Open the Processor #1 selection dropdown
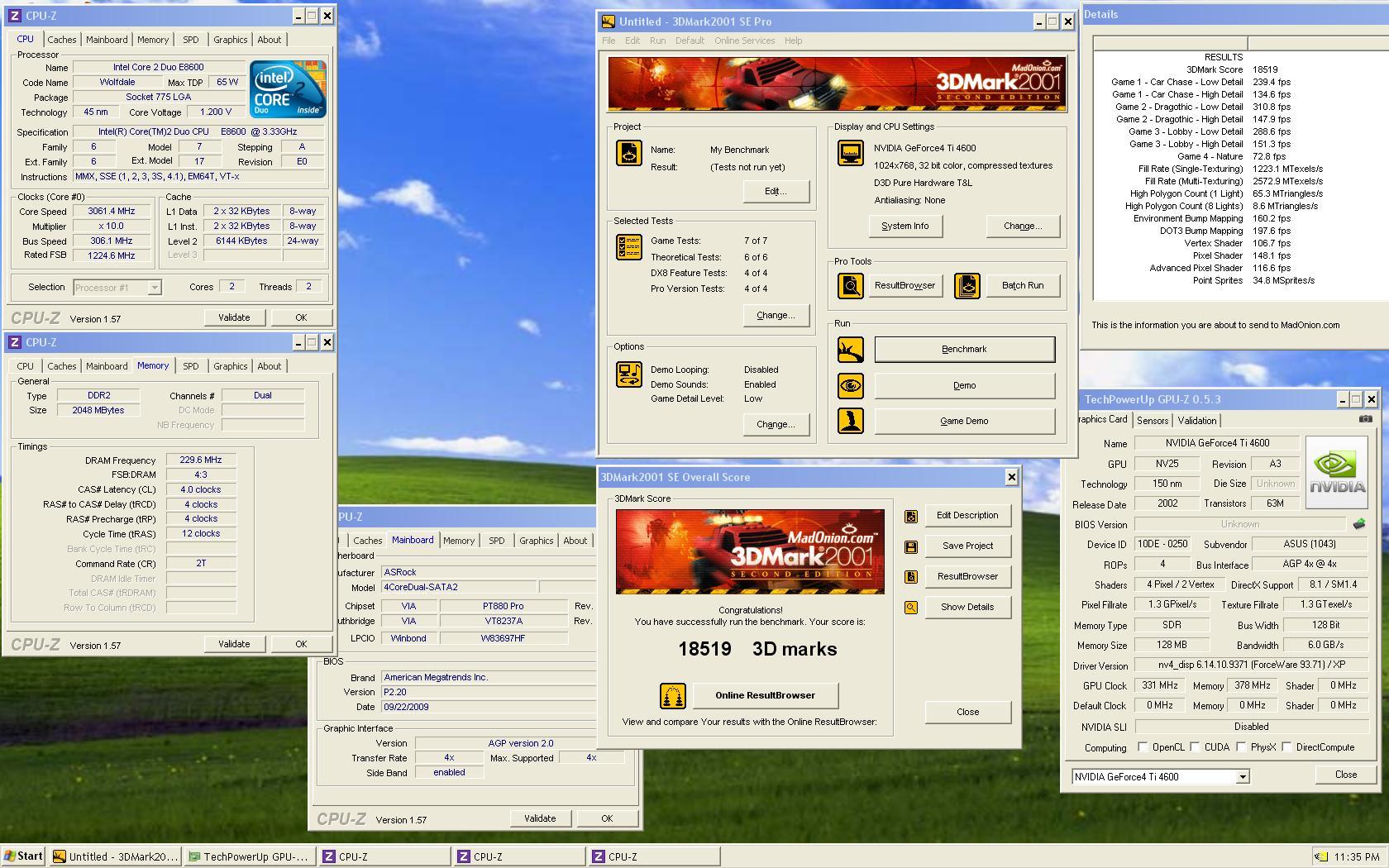 coord(154,288)
